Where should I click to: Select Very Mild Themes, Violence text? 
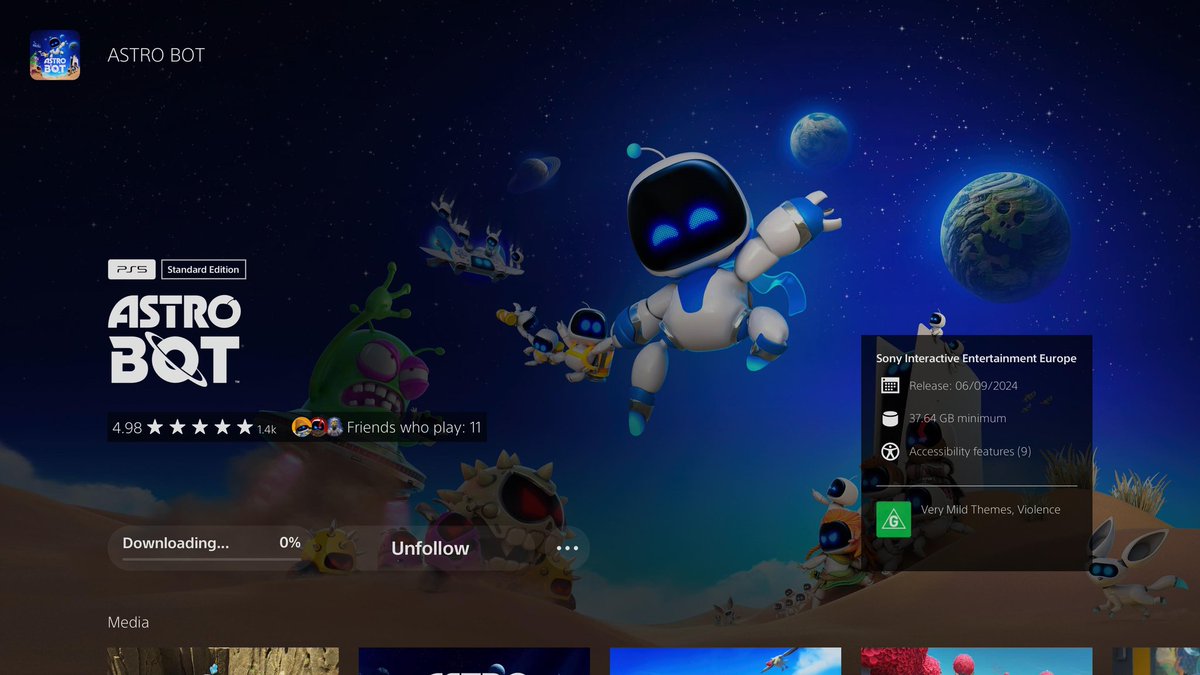point(991,510)
